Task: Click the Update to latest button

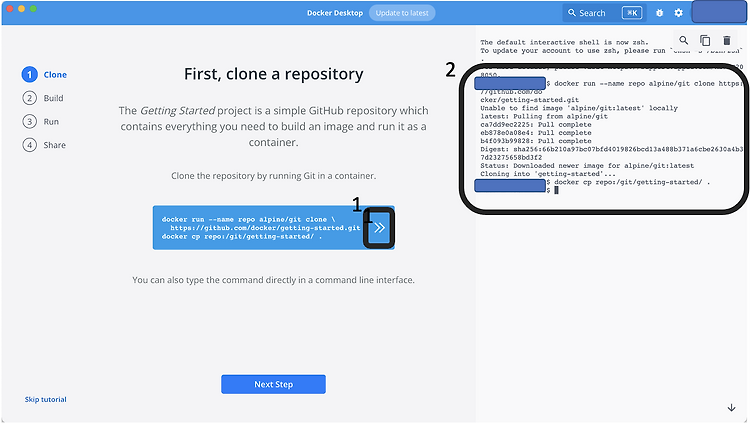Action: (402, 13)
